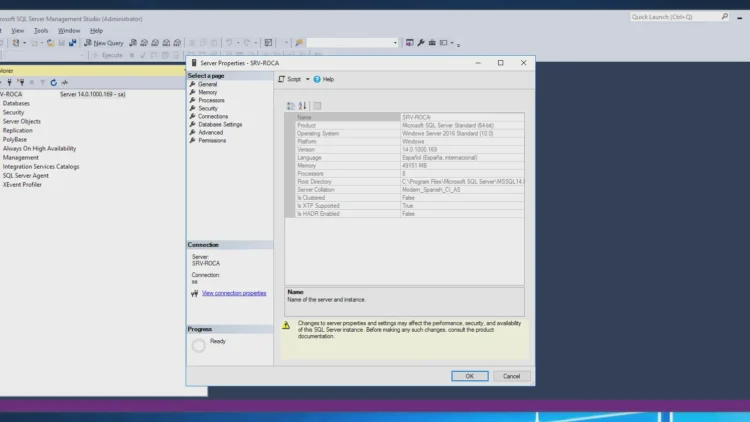The width and height of the screenshot is (750, 422).
Task: Select the Databases node in Object Explorer
Action: pos(16,103)
